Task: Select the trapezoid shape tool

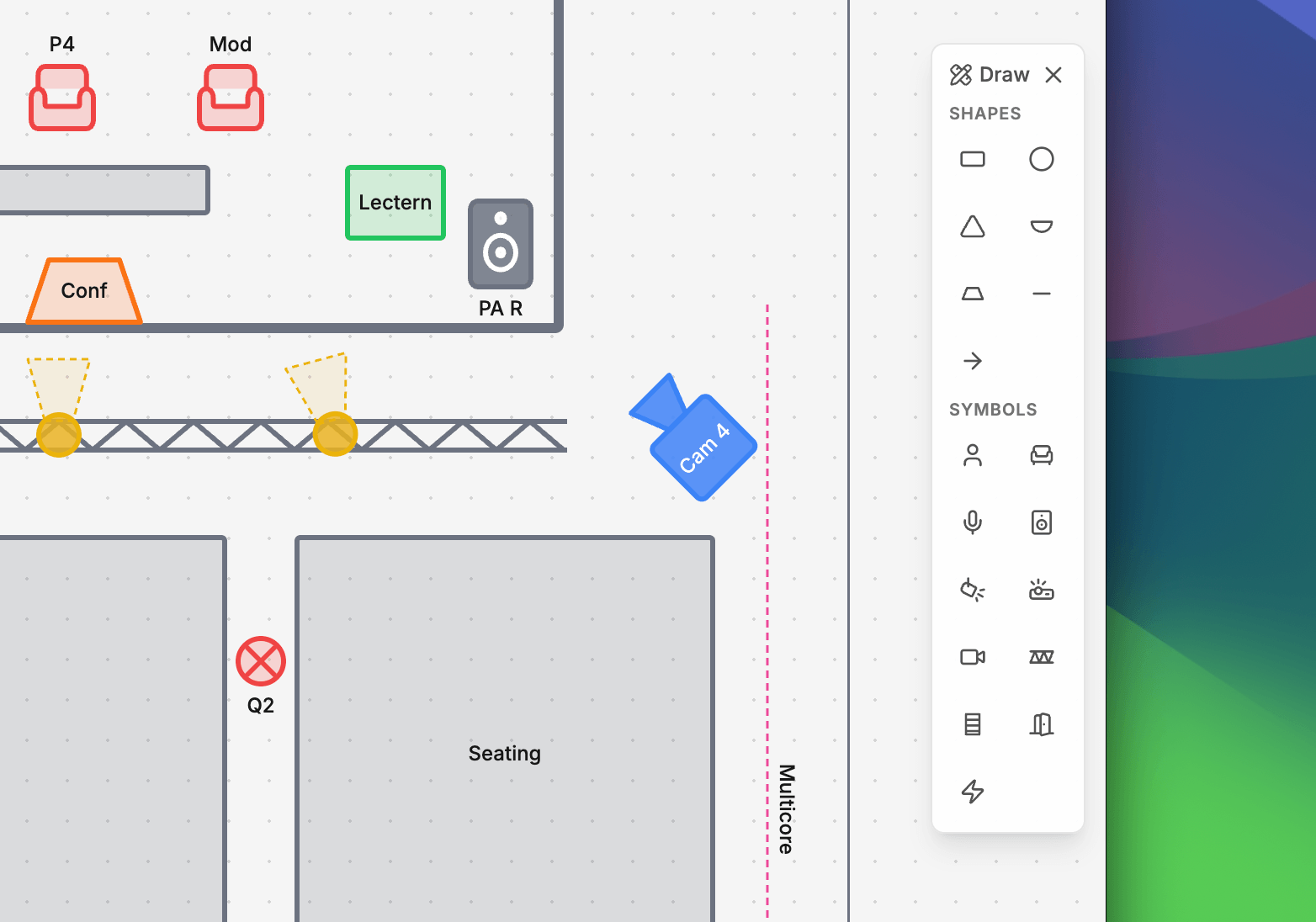Action: 973,294
